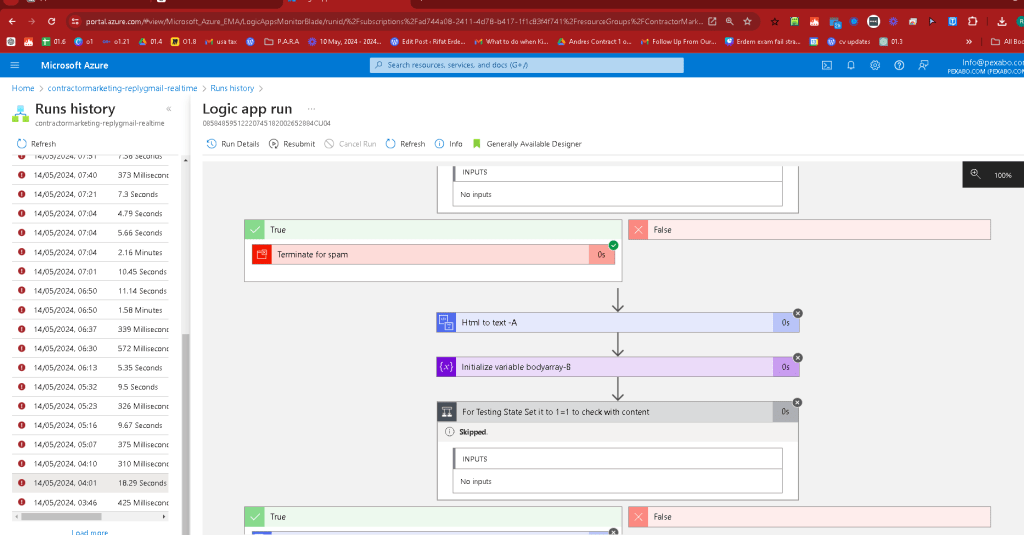Screen dimensions: 1024x535
Task: Click the Terminate for spam red icon
Action: (x=262, y=255)
